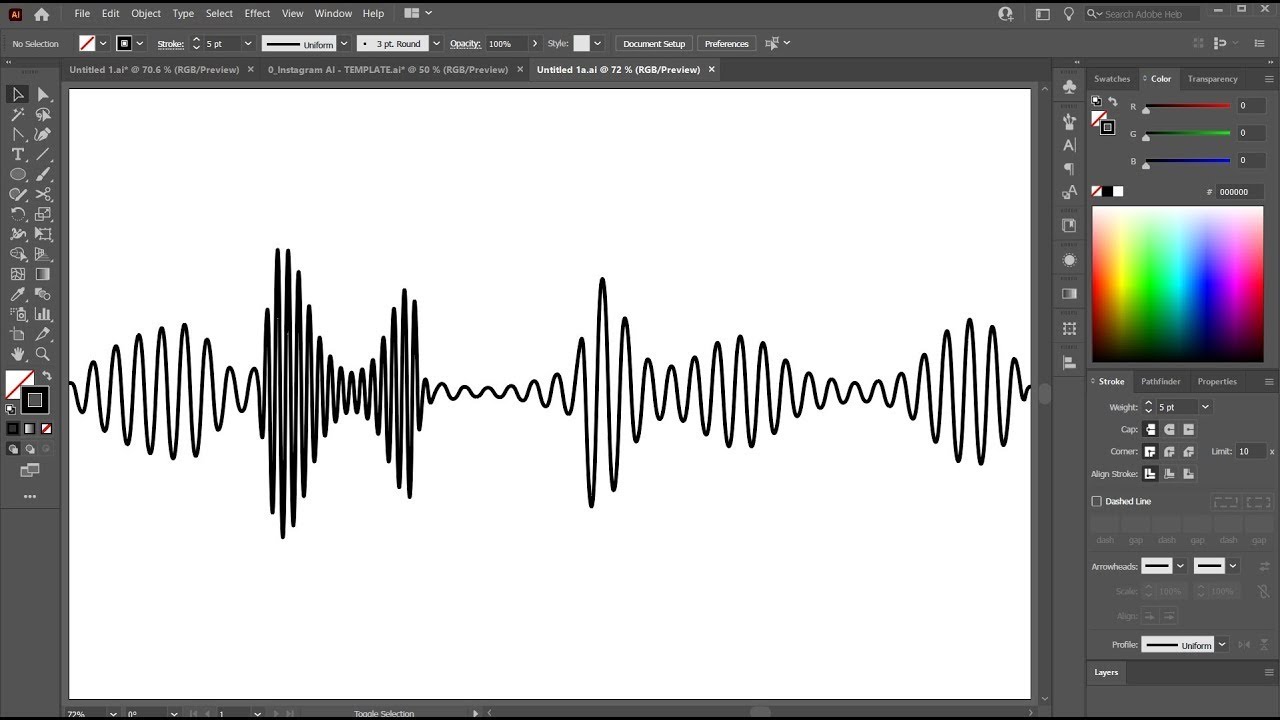Pick the Scissors tool
Viewport: 1280px width, 720px height.
click(x=43, y=194)
